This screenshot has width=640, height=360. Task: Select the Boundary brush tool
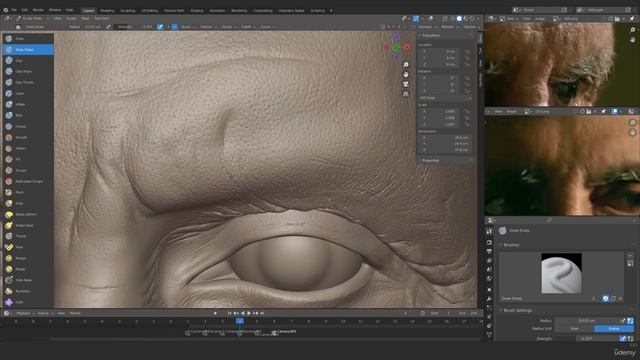[x=28, y=291]
